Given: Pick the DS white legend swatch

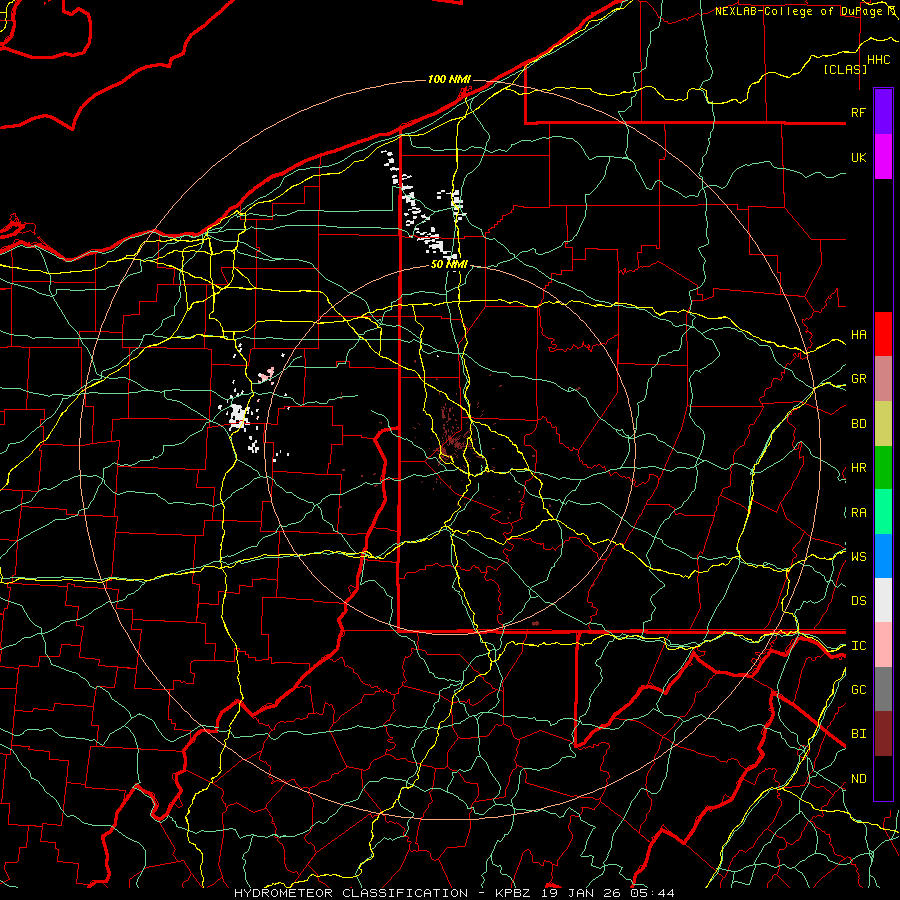Looking at the screenshot, I should pos(883,600).
